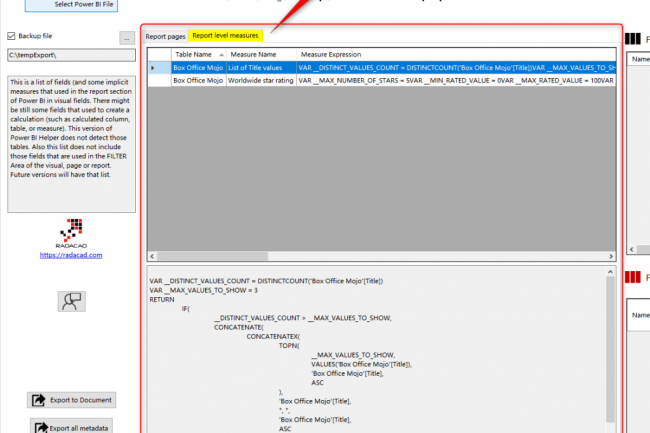This screenshot has width=650, height=433.
Task: Click the expression box scroll up arrow
Action: coord(610,272)
